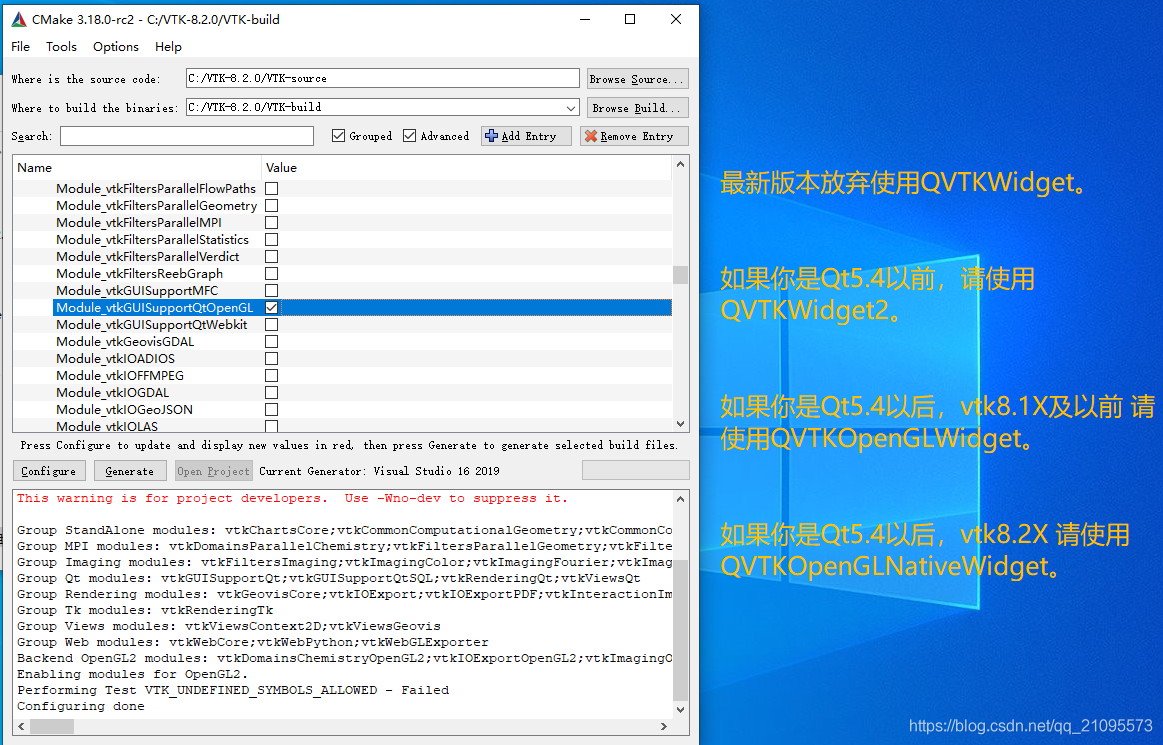Image resolution: width=1163 pixels, height=745 pixels.
Task: Open the Options menu
Action: [116, 47]
